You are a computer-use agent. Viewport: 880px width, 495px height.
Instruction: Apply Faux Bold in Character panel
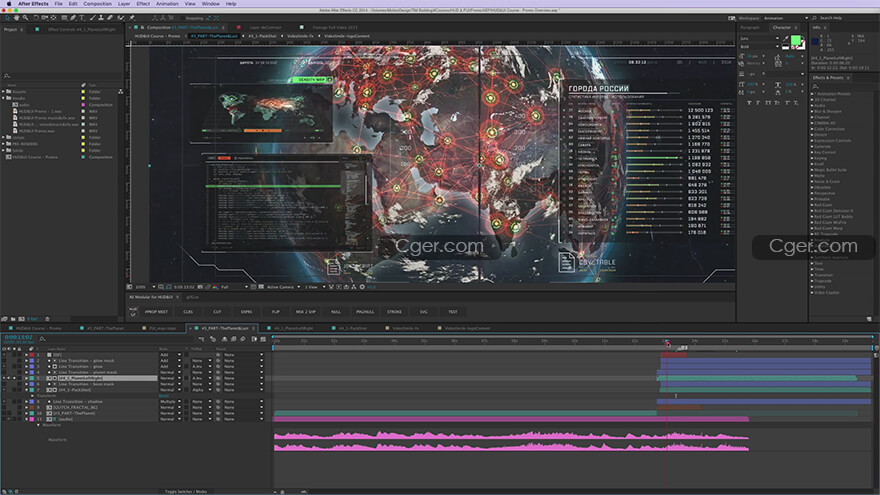(749, 103)
